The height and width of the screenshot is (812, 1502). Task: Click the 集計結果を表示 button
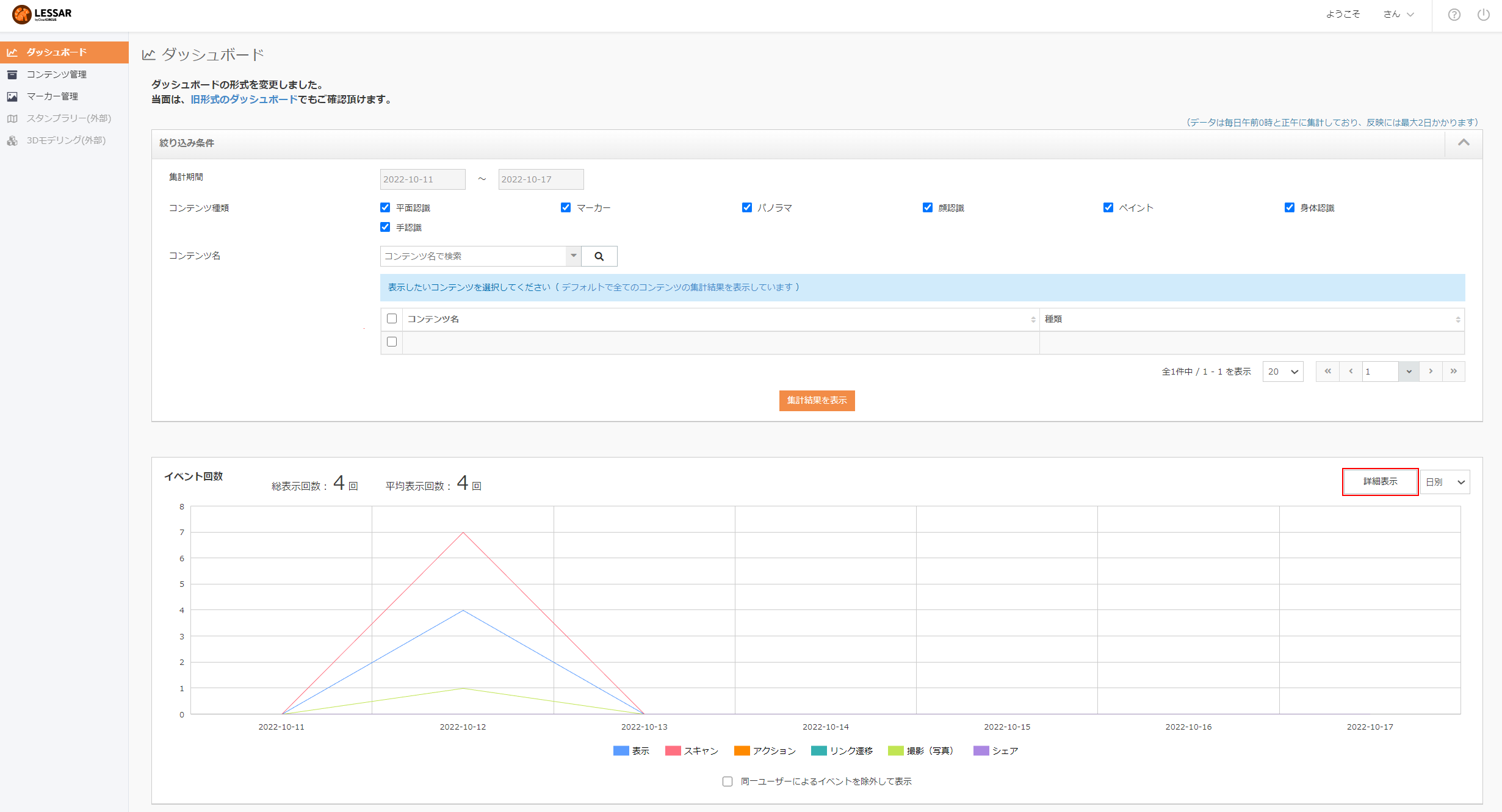[817, 401]
